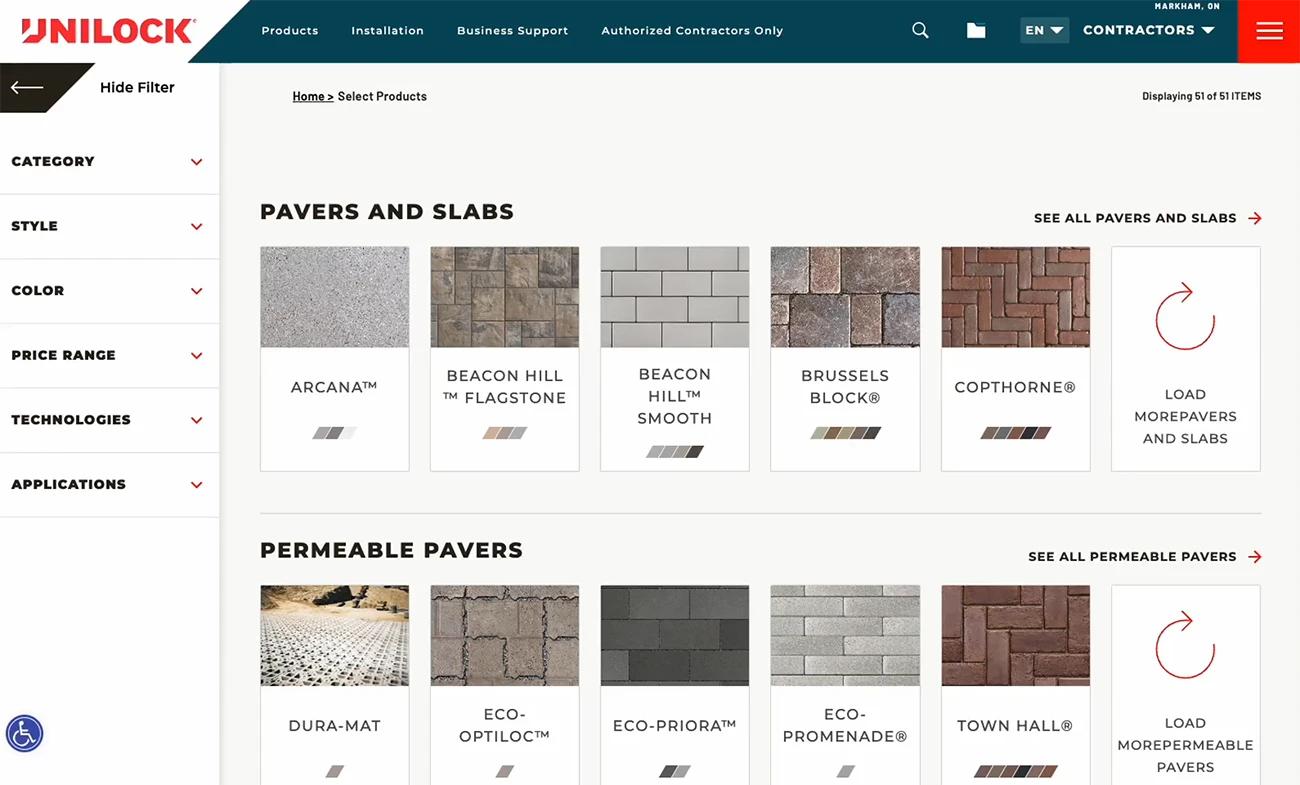Expand the Price Range filter
1300x785 pixels.
[x=109, y=356]
